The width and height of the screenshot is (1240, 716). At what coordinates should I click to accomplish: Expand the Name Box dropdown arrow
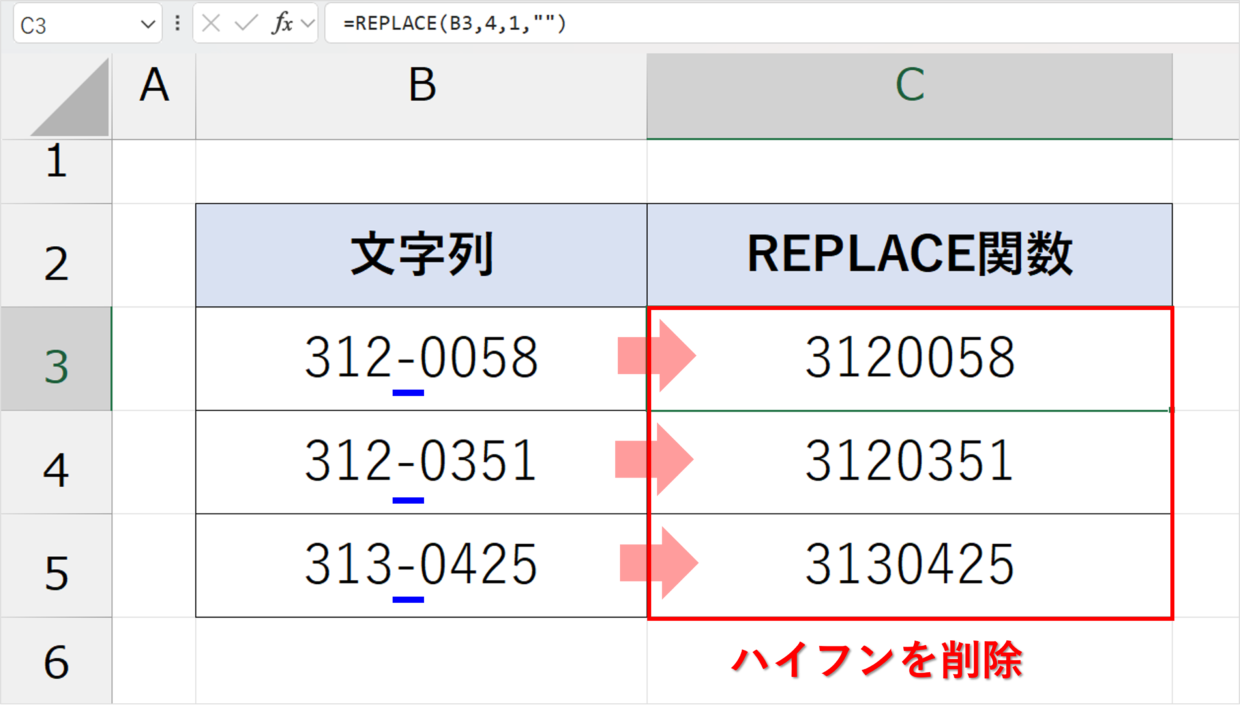click(148, 25)
